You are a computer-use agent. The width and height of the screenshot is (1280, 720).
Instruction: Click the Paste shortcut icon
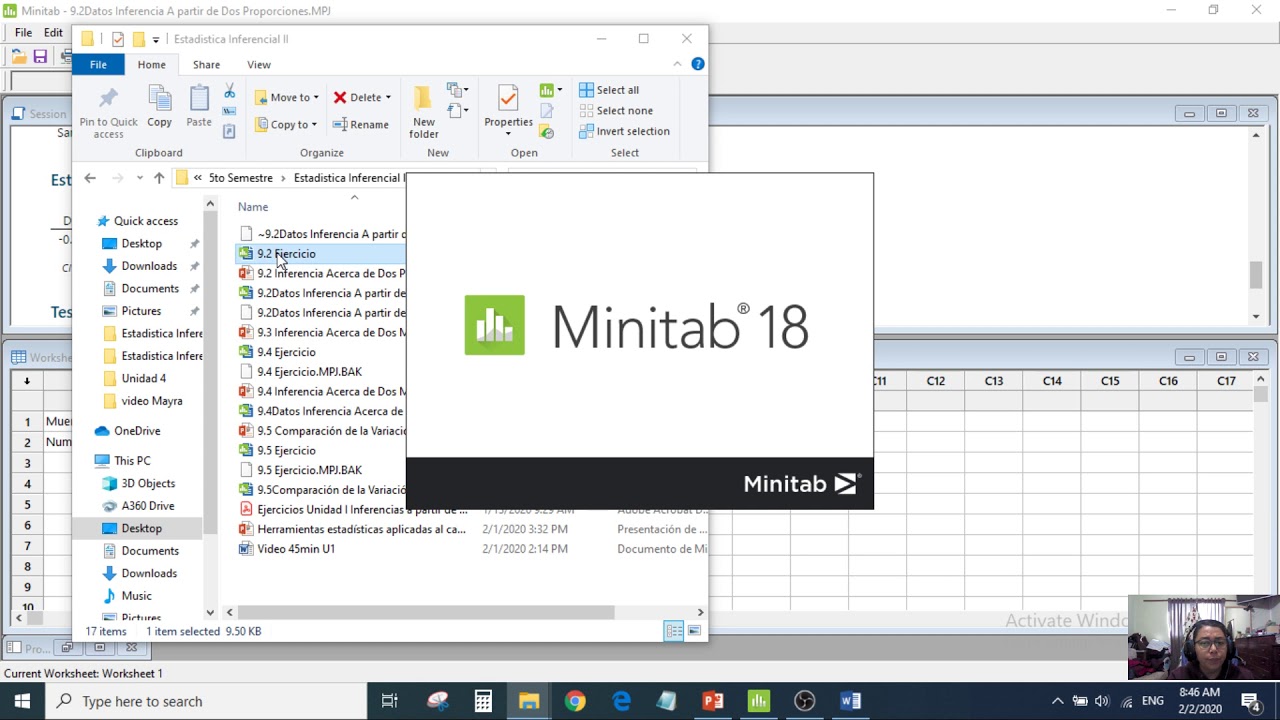click(x=229, y=131)
